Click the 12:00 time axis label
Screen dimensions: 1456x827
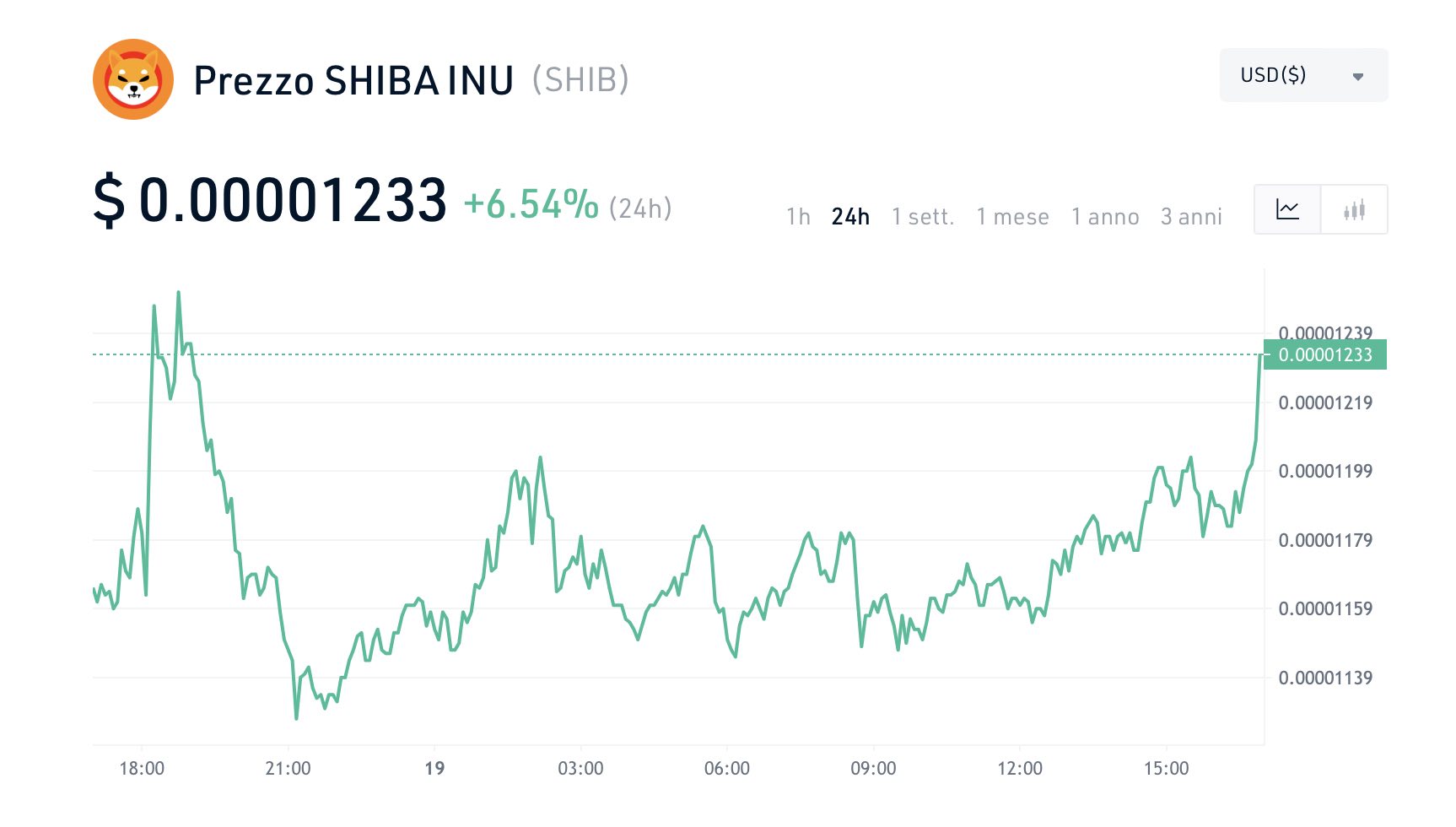[1020, 768]
